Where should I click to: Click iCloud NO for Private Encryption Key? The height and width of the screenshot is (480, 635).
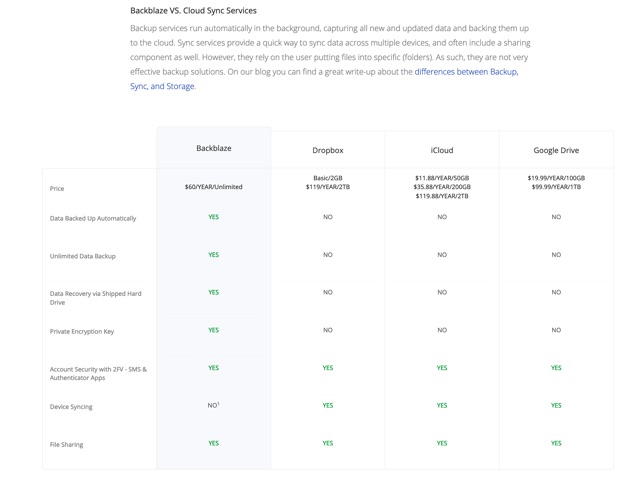click(x=442, y=330)
